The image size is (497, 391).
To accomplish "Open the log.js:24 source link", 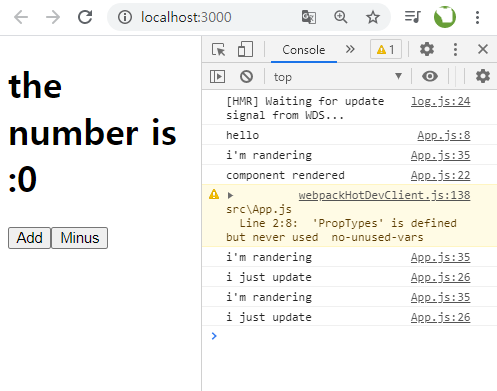I will point(440,101).
